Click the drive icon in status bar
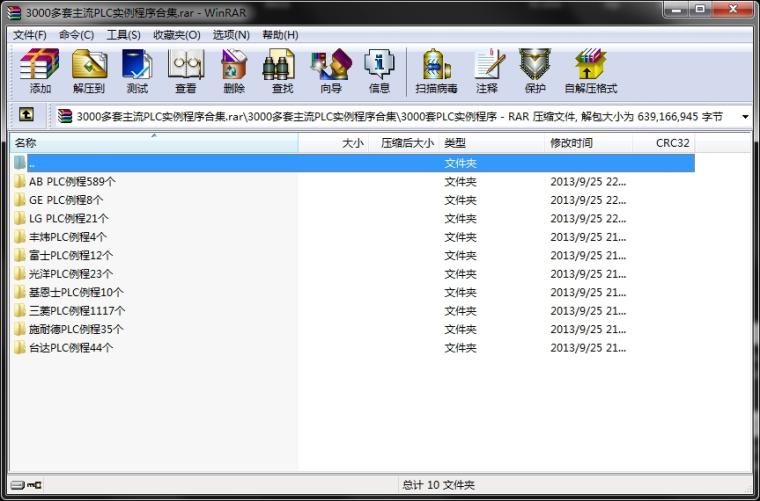Viewport: 760px width, 501px height. coord(18,484)
